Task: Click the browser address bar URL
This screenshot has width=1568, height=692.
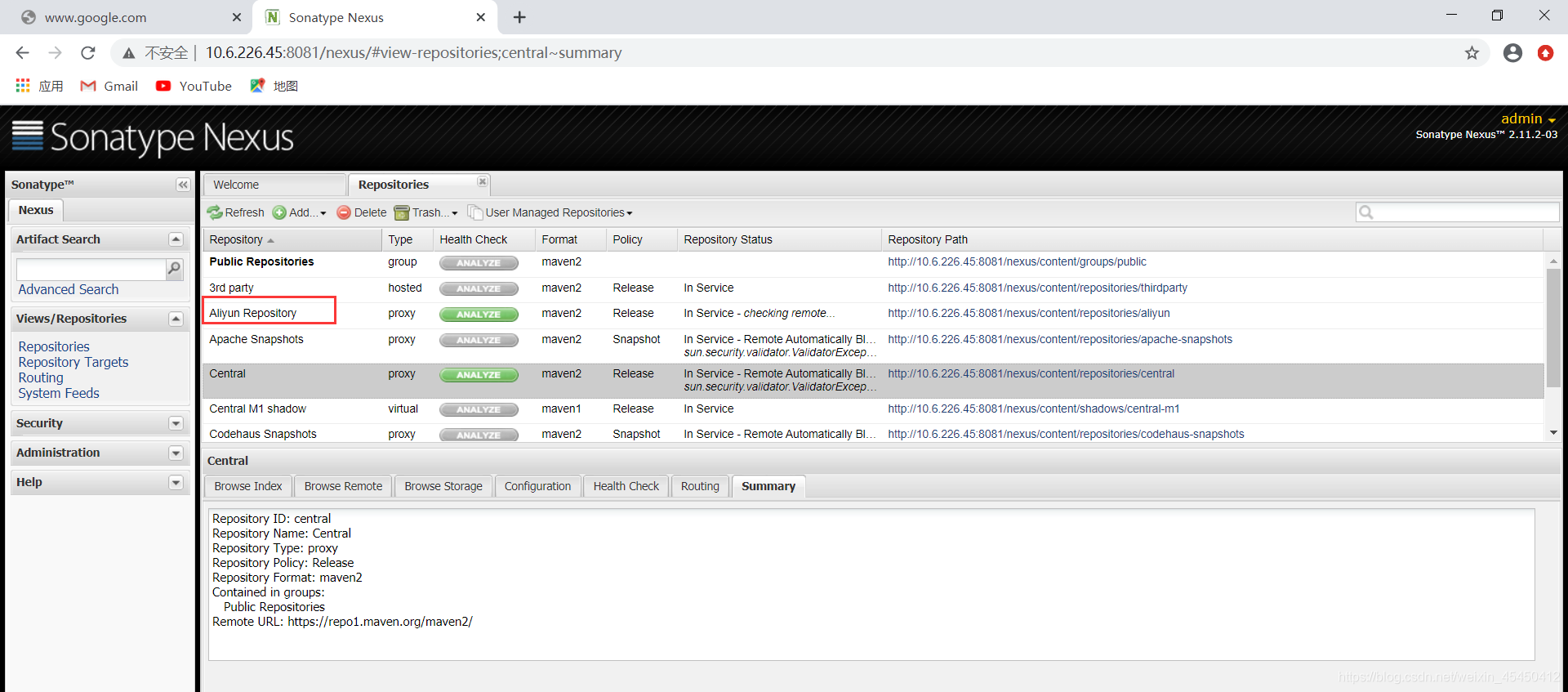Action: tap(413, 53)
